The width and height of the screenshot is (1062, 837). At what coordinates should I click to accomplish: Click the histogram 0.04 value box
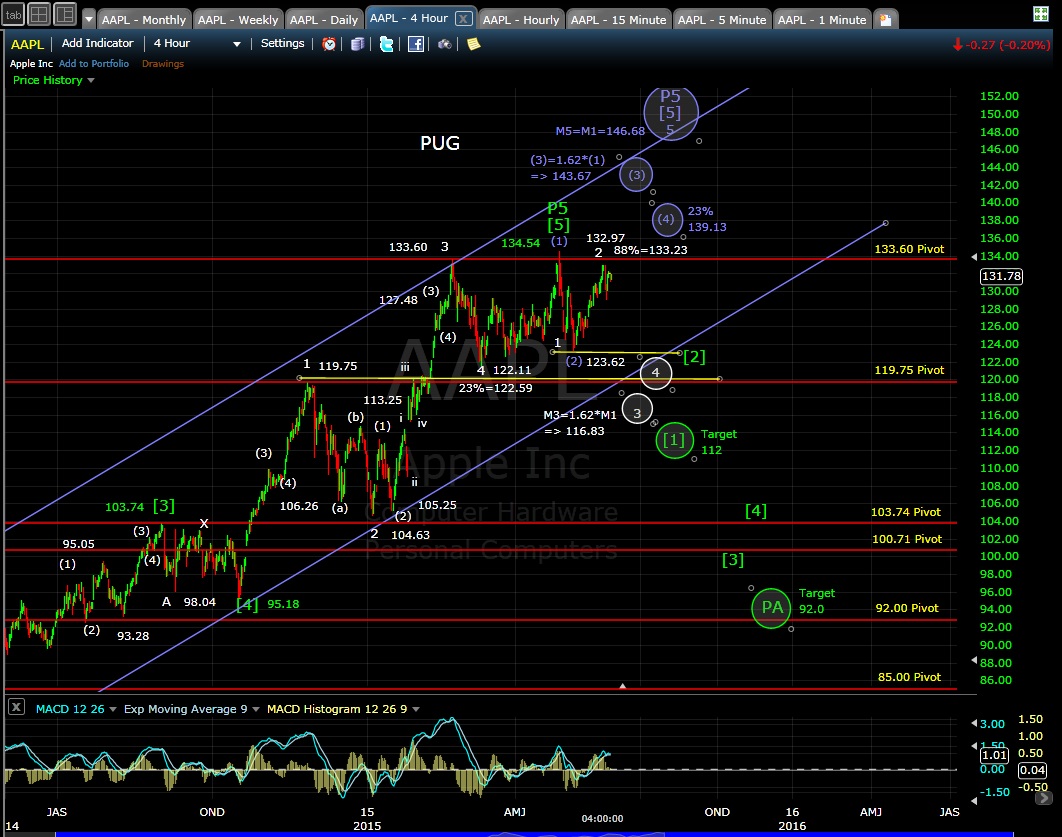[1032, 770]
